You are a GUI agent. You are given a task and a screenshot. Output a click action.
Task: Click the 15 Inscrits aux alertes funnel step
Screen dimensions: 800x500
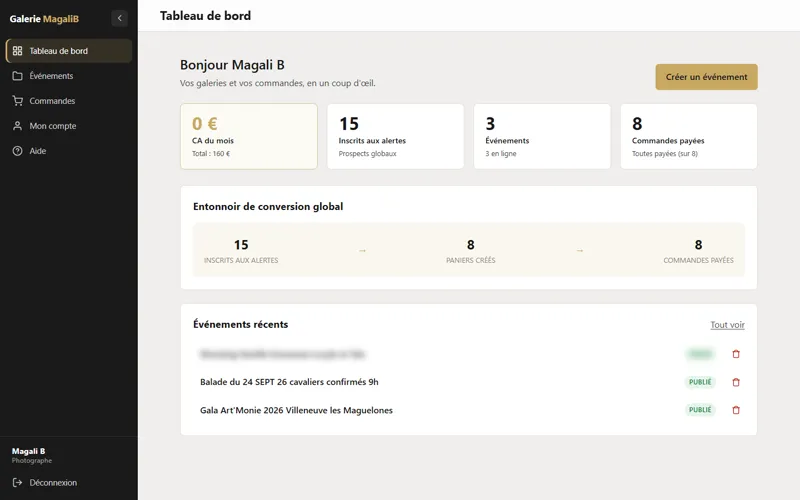pyautogui.click(x=241, y=251)
